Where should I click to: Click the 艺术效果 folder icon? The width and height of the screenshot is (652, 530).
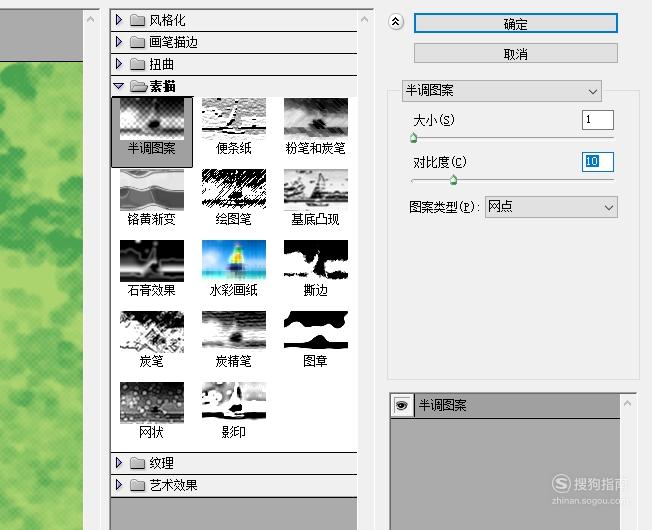[x=137, y=485]
